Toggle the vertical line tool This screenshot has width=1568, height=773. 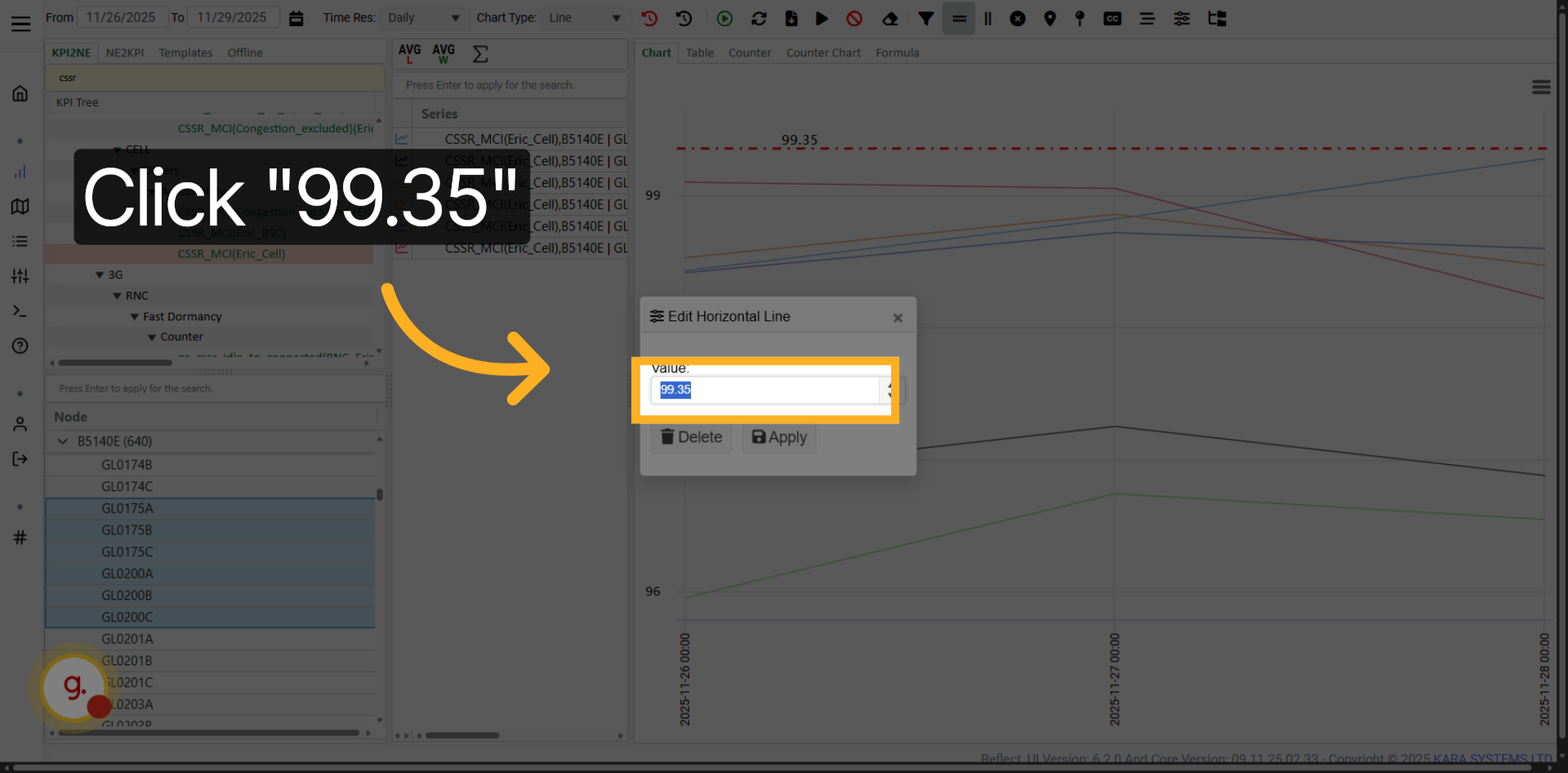[x=988, y=18]
